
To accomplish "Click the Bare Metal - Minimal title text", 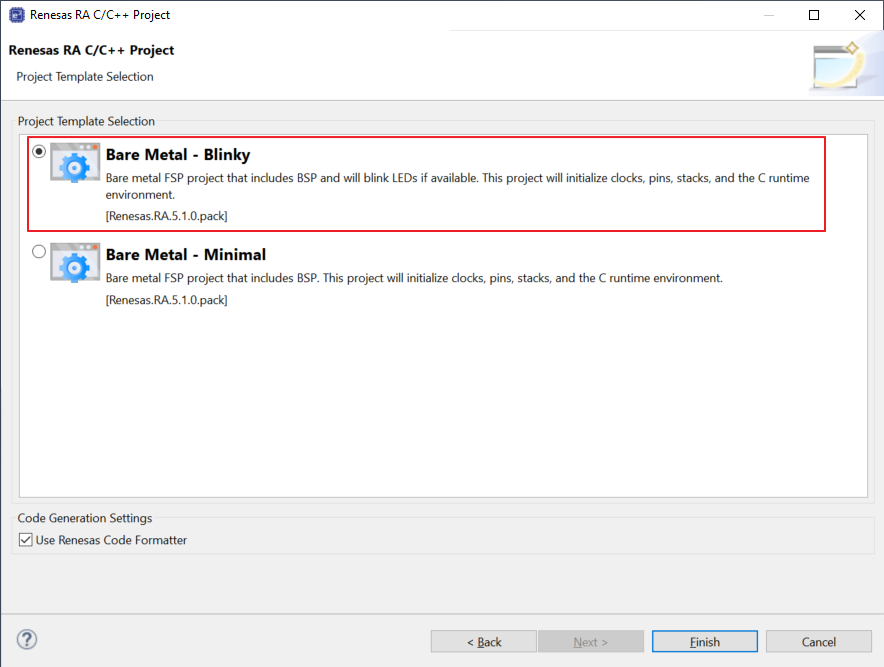I will (x=186, y=255).
